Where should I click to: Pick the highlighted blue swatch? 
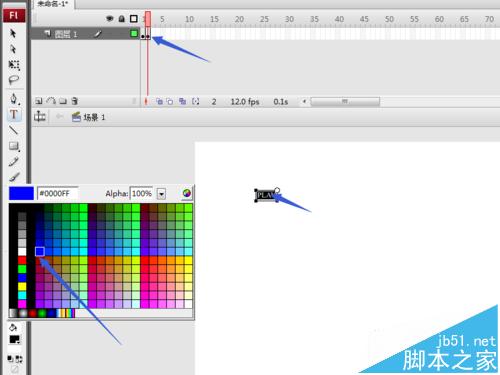pos(40,251)
